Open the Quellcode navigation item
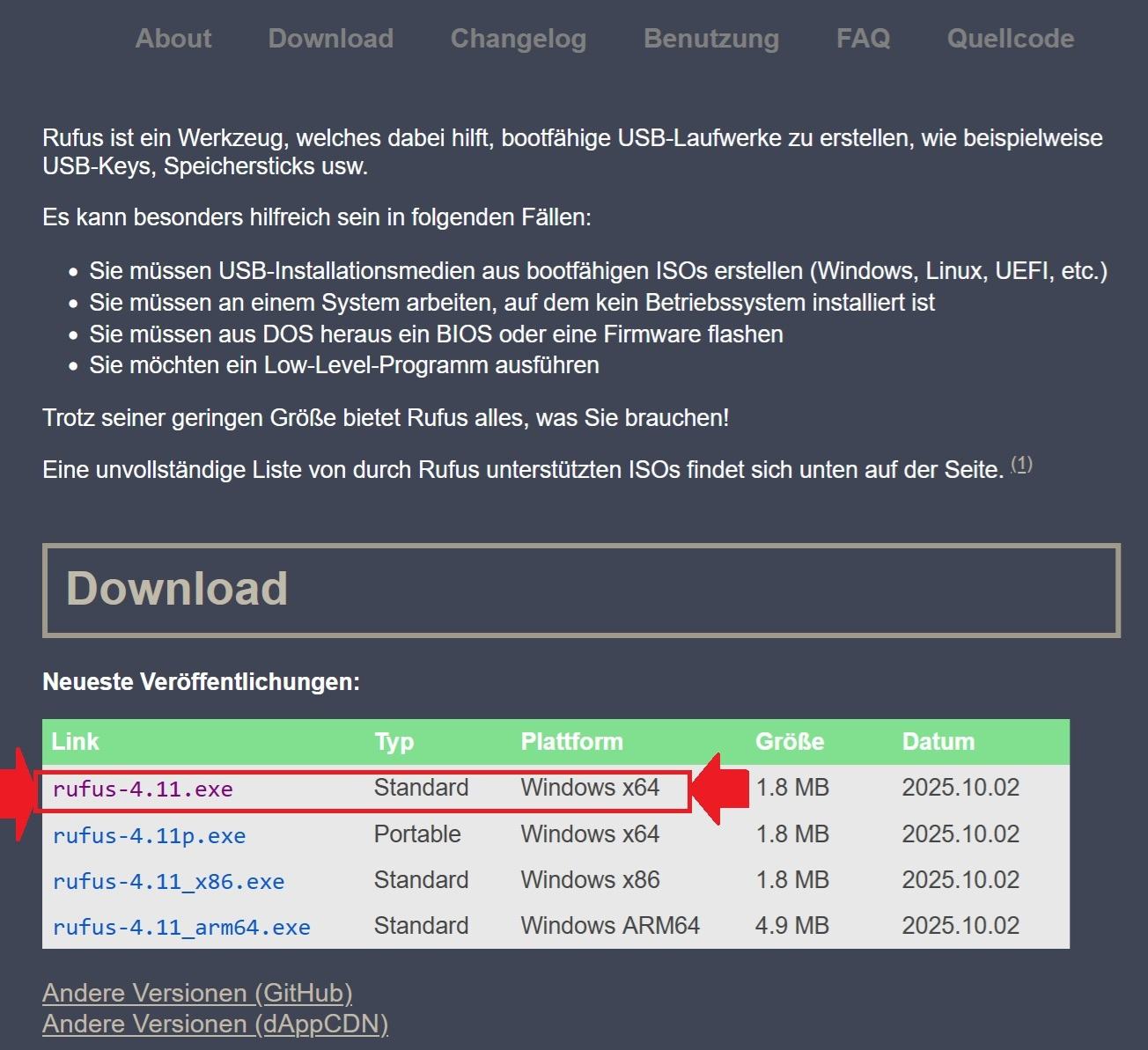 point(1010,39)
